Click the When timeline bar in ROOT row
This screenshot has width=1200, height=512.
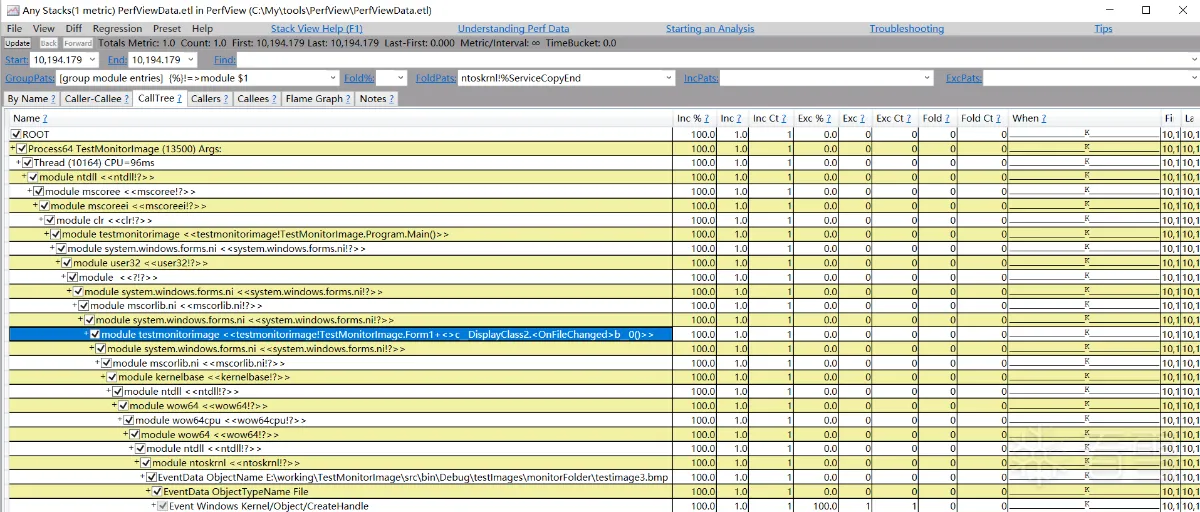coord(1084,134)
